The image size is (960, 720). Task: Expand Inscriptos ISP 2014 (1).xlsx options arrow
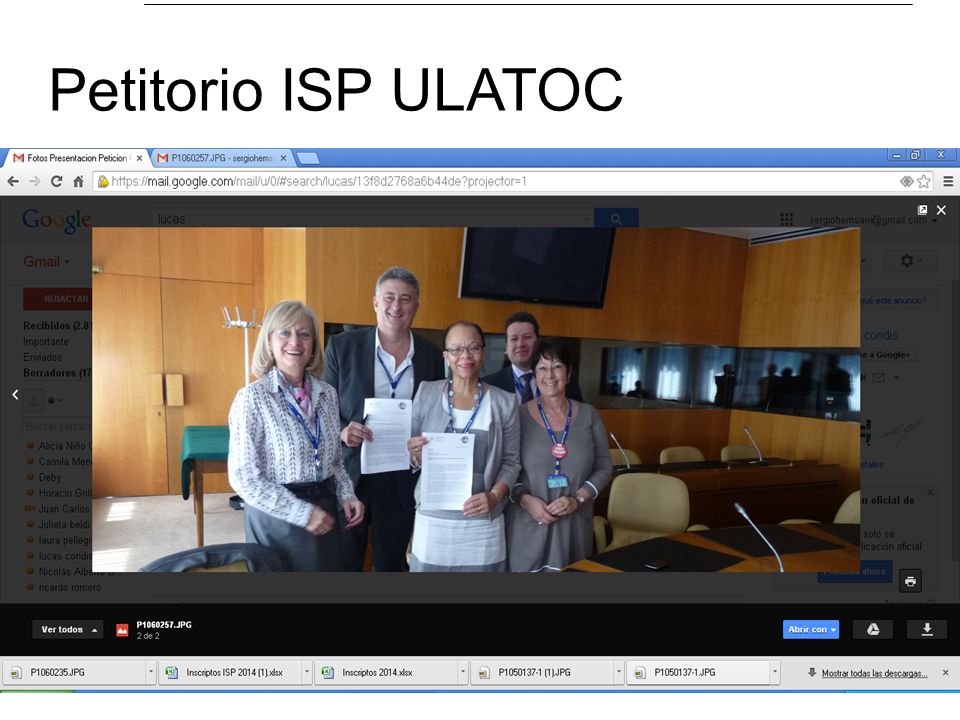pyautogui.click(x=307, y=672)
